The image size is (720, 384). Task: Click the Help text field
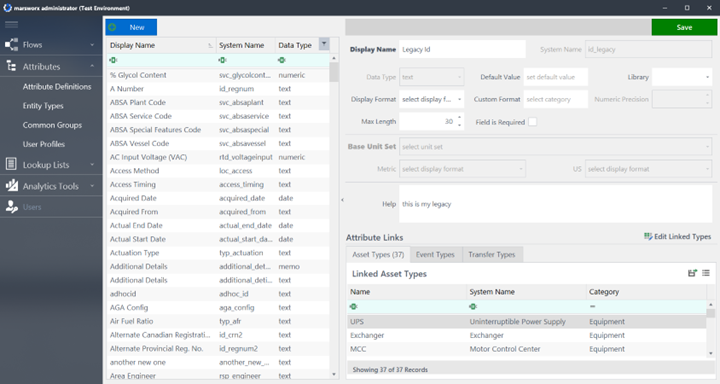[x=556, y=204]
